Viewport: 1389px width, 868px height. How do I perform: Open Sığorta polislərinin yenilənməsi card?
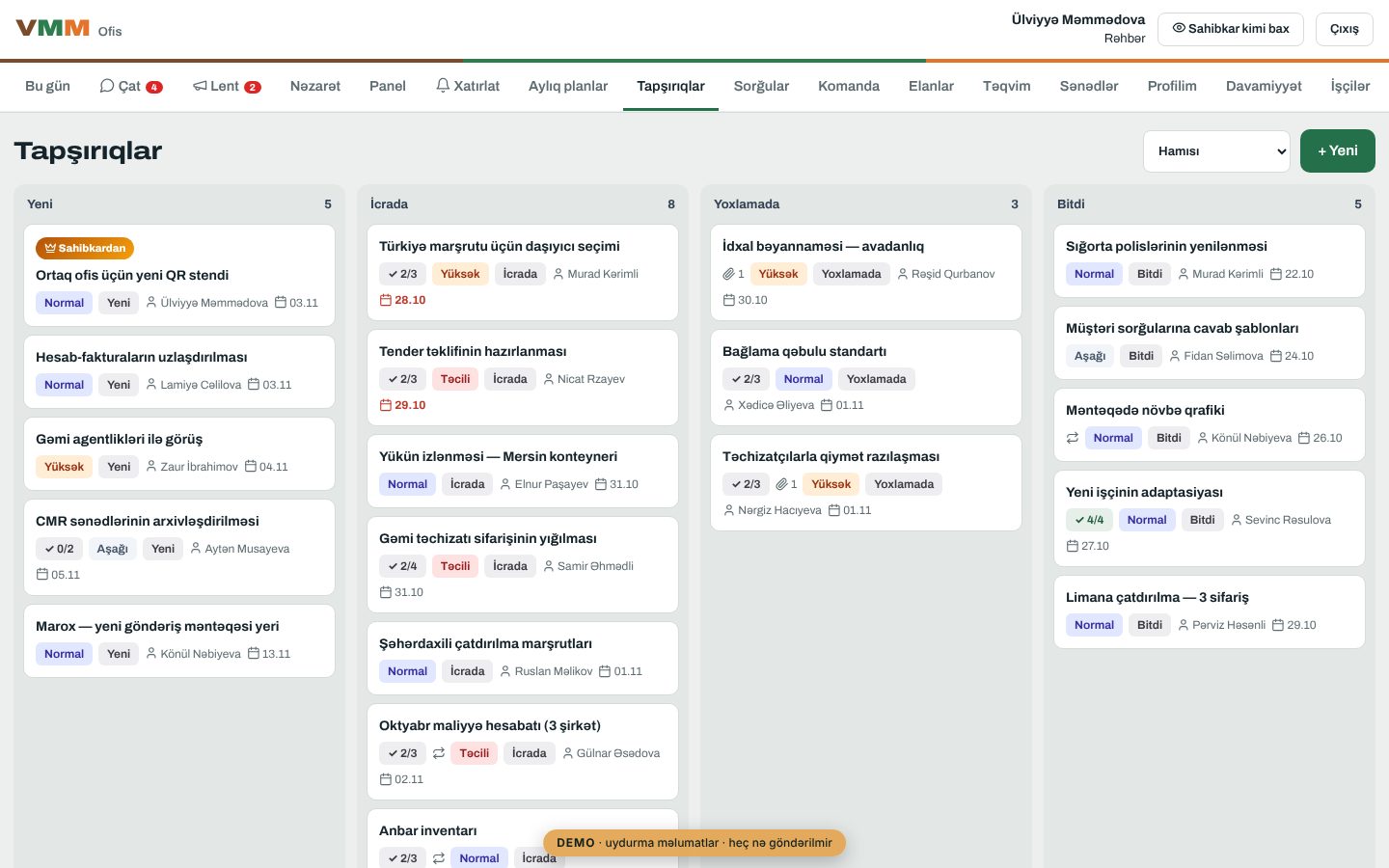point(1210,260)
